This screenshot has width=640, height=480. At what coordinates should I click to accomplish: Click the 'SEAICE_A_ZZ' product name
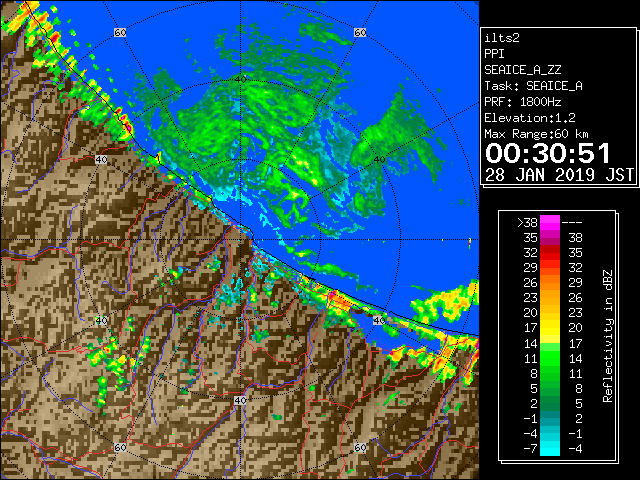coord(522,70)
